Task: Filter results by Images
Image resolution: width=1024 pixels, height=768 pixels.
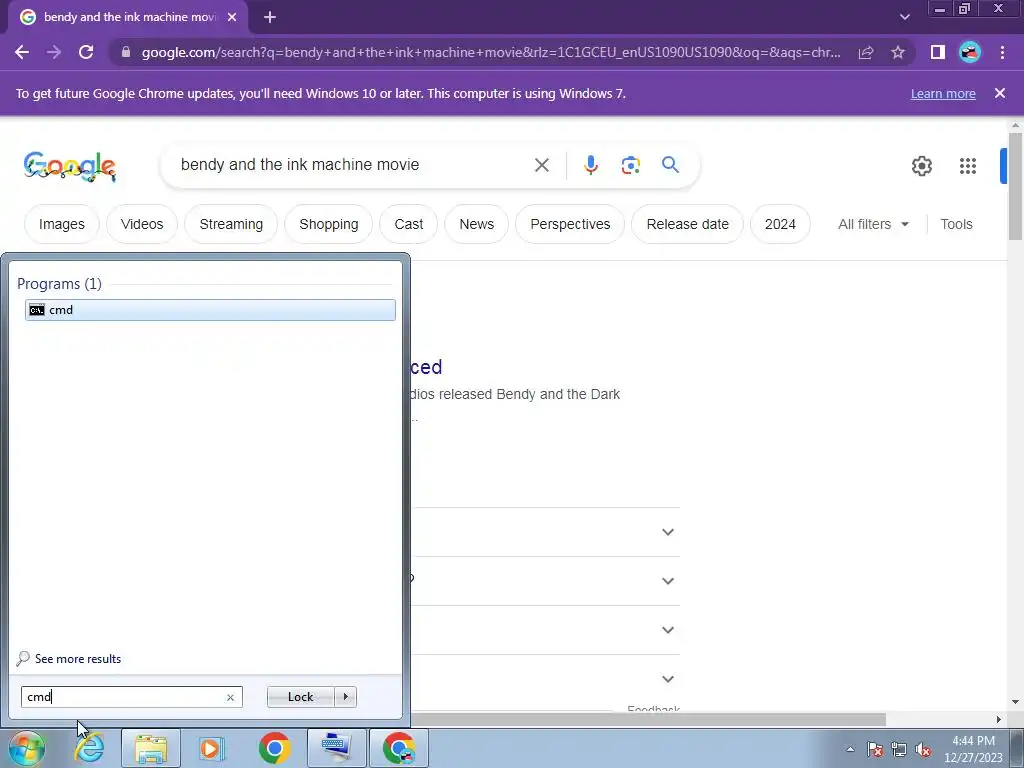Action: point(62,224)
